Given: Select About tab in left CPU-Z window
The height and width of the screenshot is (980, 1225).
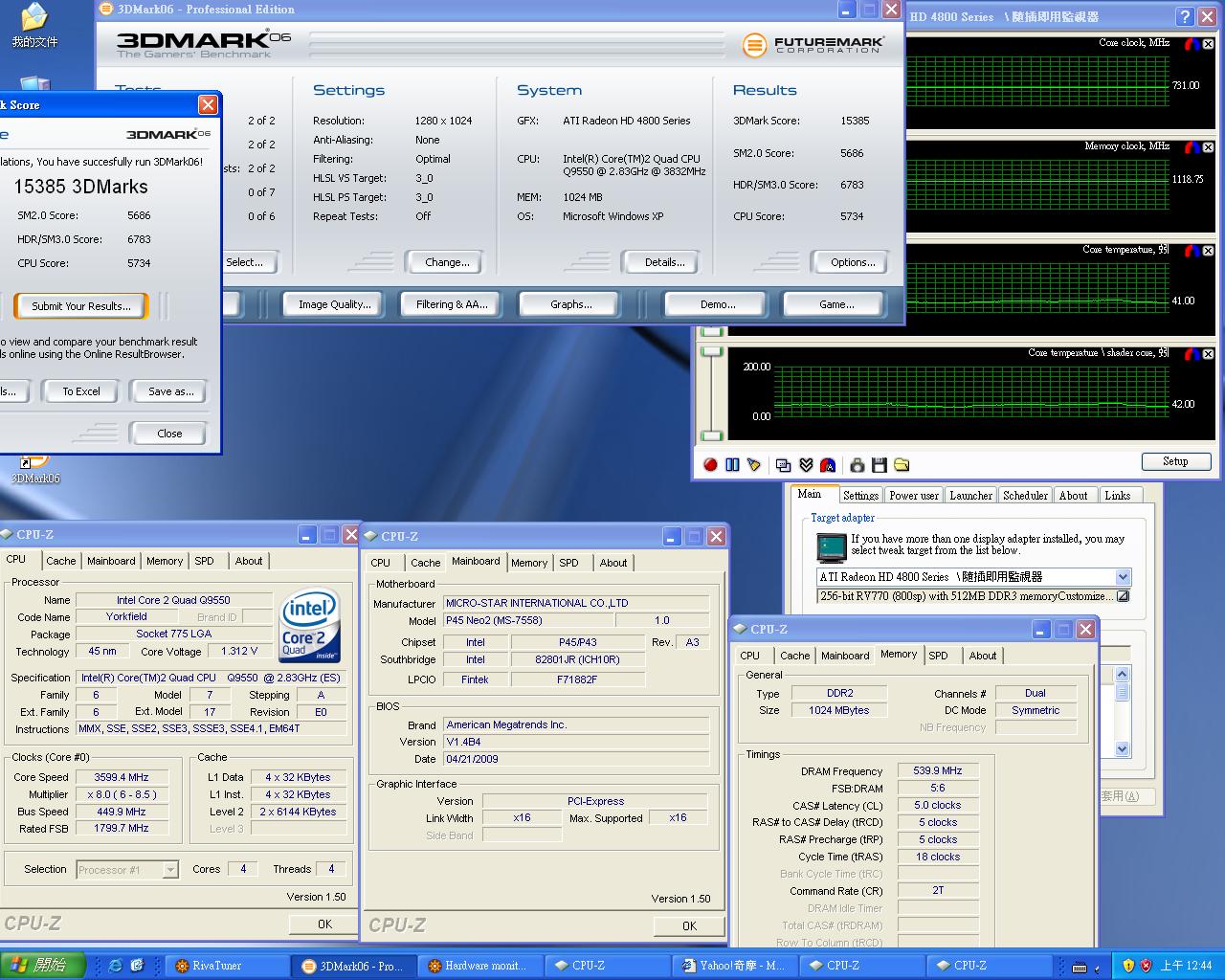Looking at the screenshot, I should (249, 561).
